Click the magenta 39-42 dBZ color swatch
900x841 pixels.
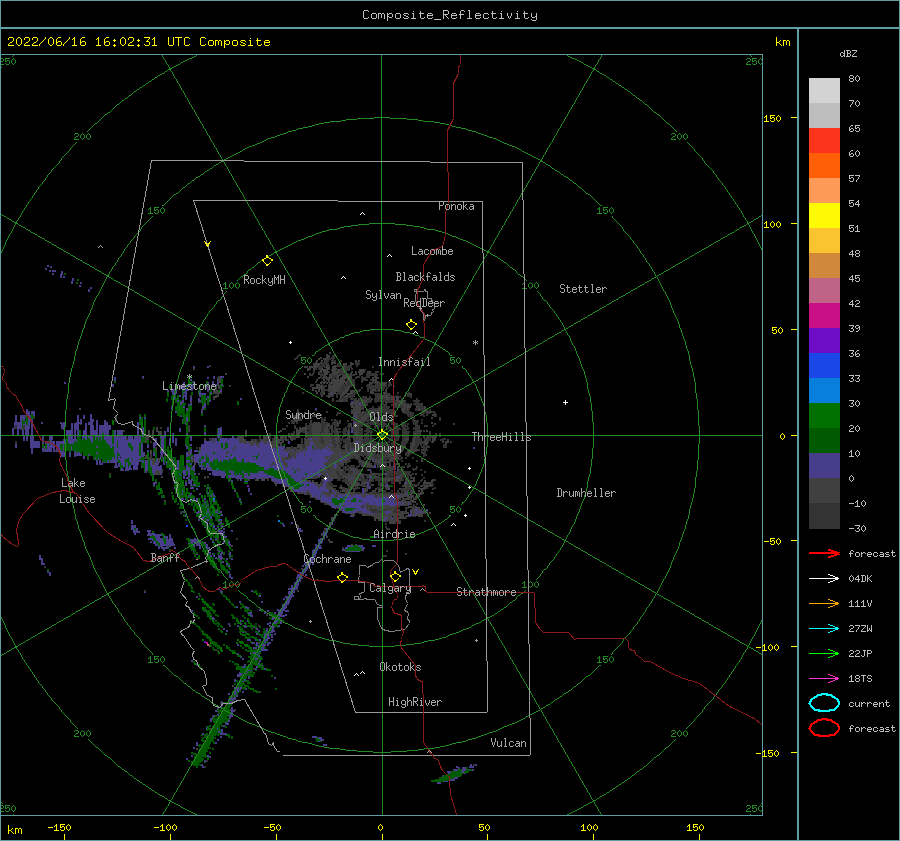point(824,315)
